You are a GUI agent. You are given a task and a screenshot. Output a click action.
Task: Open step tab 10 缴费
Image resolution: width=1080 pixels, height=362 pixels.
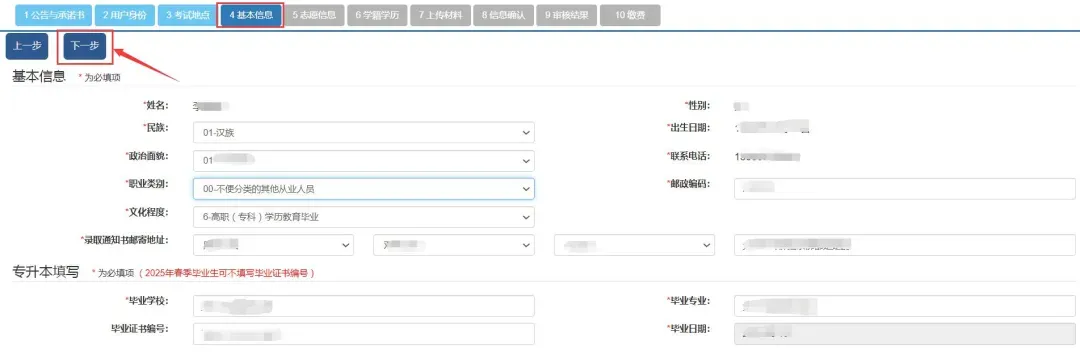(630, 15)
